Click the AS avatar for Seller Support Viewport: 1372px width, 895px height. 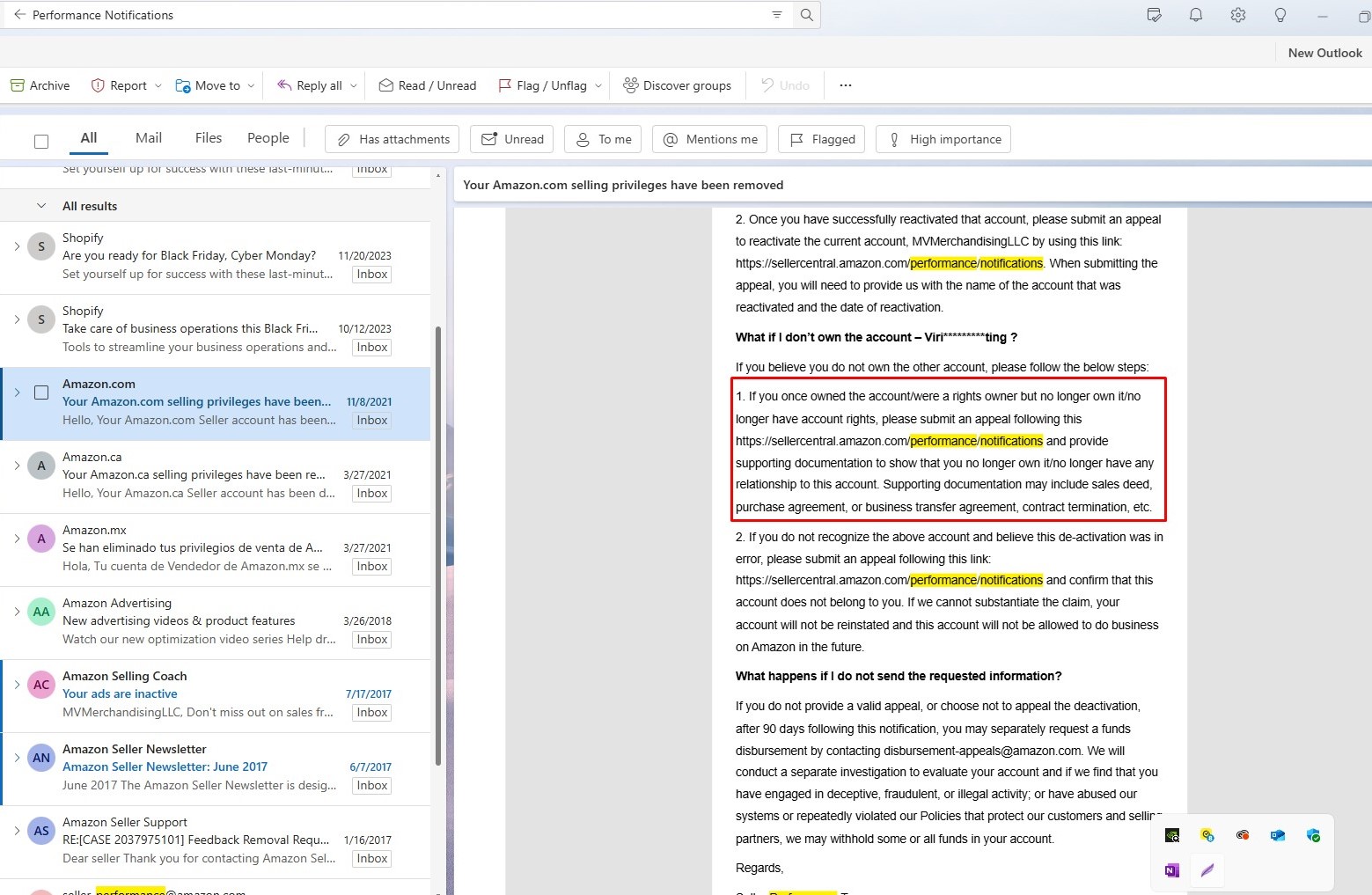[41, 831]
